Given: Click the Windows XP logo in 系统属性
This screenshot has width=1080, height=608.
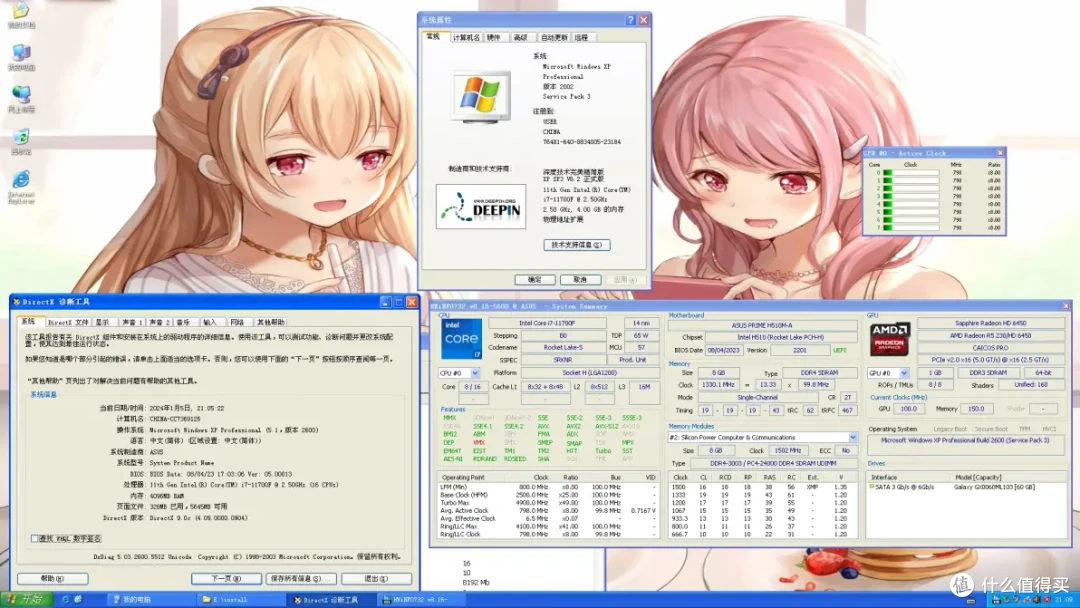Looking at the screenshot, I should click(481, 96).
